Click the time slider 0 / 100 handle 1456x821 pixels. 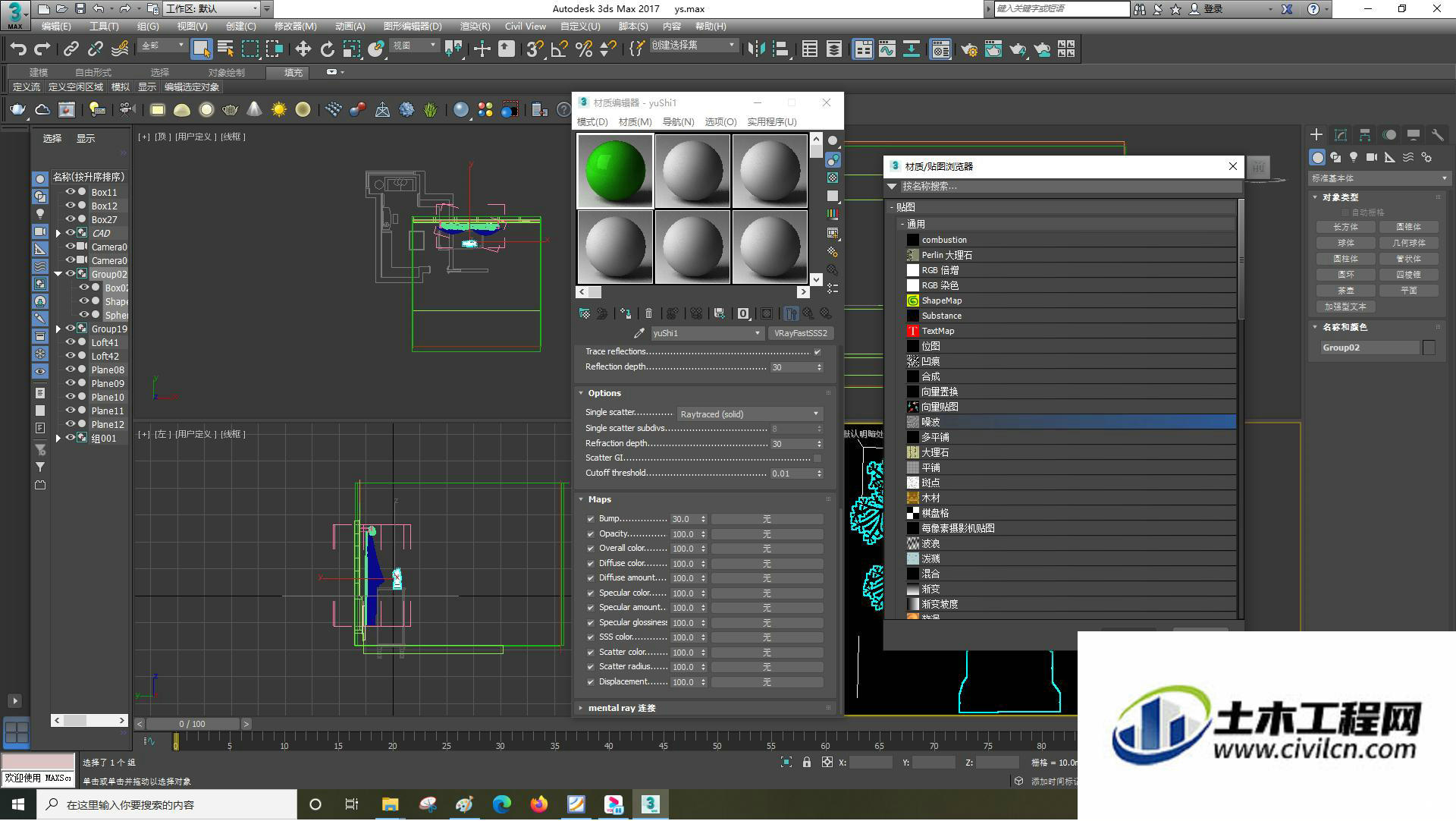[193, 725]
